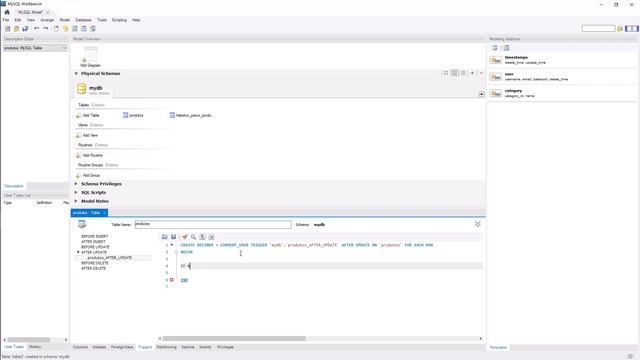
Task: Expand SQL Scripts section
Action: point(76,193)
